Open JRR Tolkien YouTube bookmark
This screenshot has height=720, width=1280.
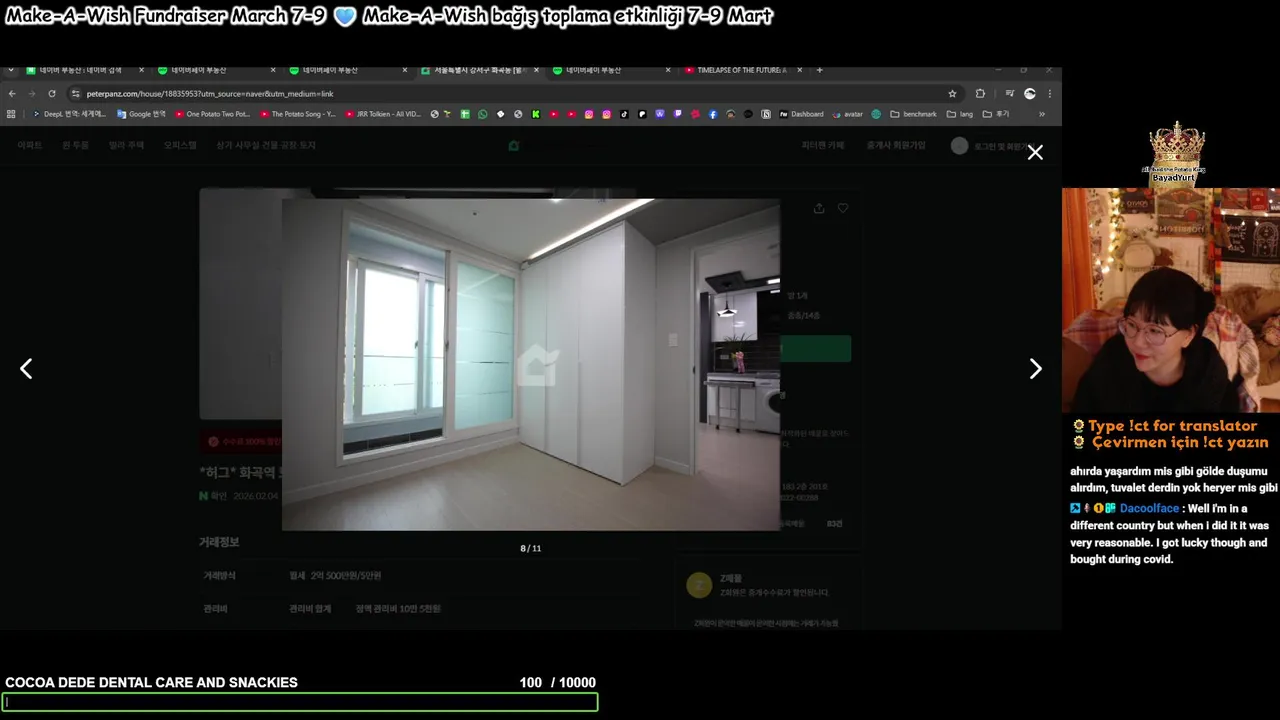click(x=383, y=114)
